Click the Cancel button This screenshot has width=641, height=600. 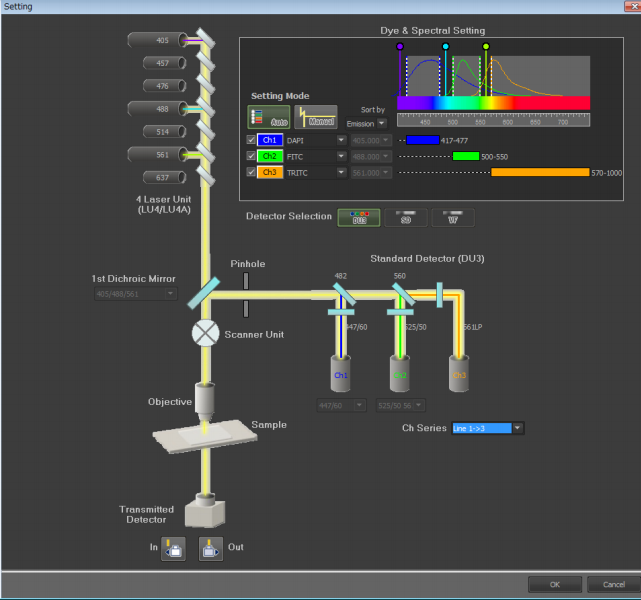coord(613,584)
